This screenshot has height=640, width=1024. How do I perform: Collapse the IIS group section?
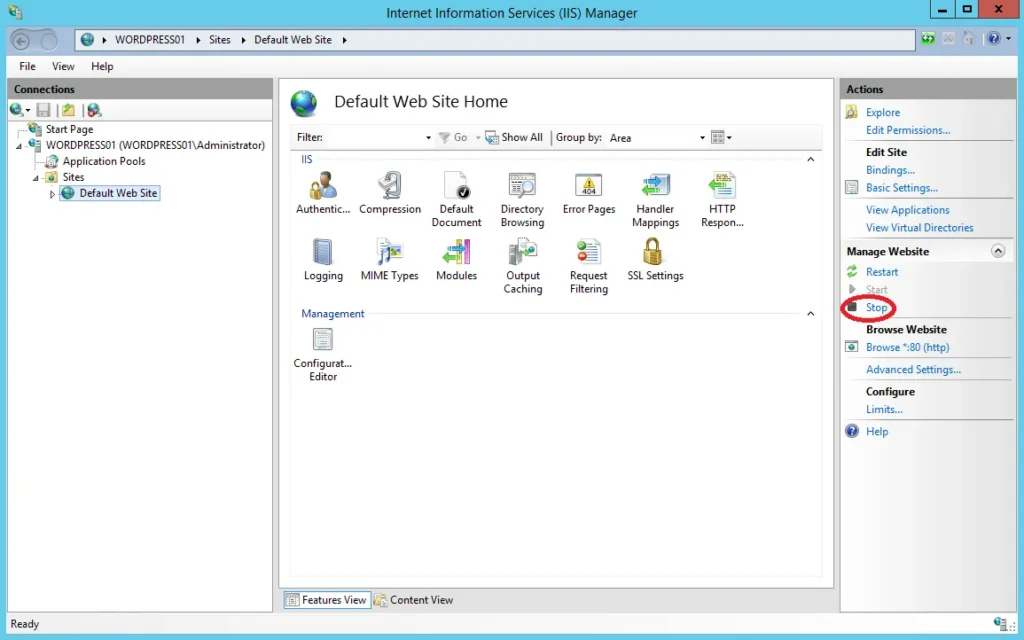pyautogui.click(x=811, y=160)
